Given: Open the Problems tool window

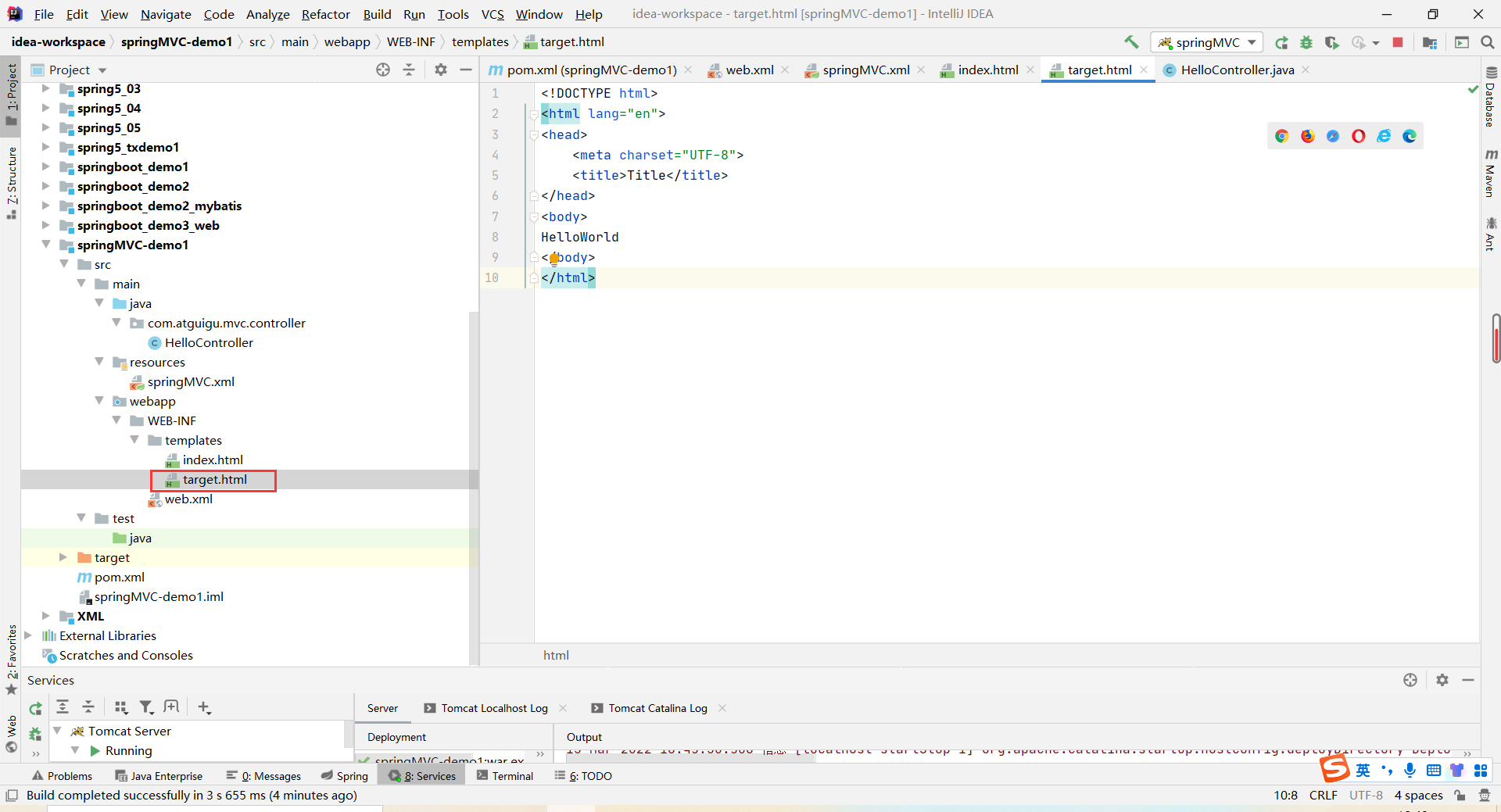Looking at the screenshot, I should click(x=62, y=775).
